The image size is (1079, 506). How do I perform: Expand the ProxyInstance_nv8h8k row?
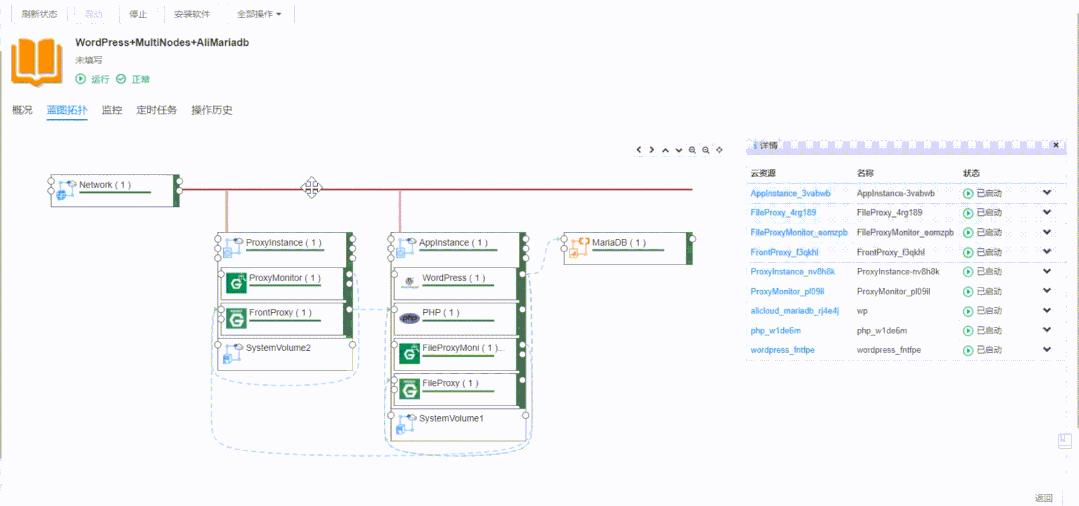click(1047, 271)
